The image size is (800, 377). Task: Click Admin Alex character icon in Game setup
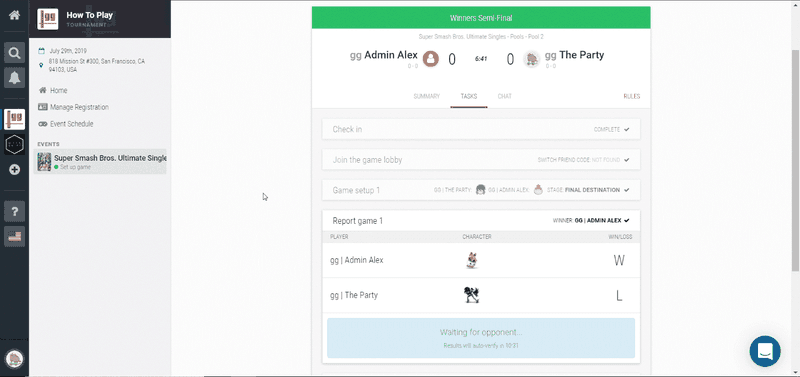pyautogui.click(x=538, y=190)
